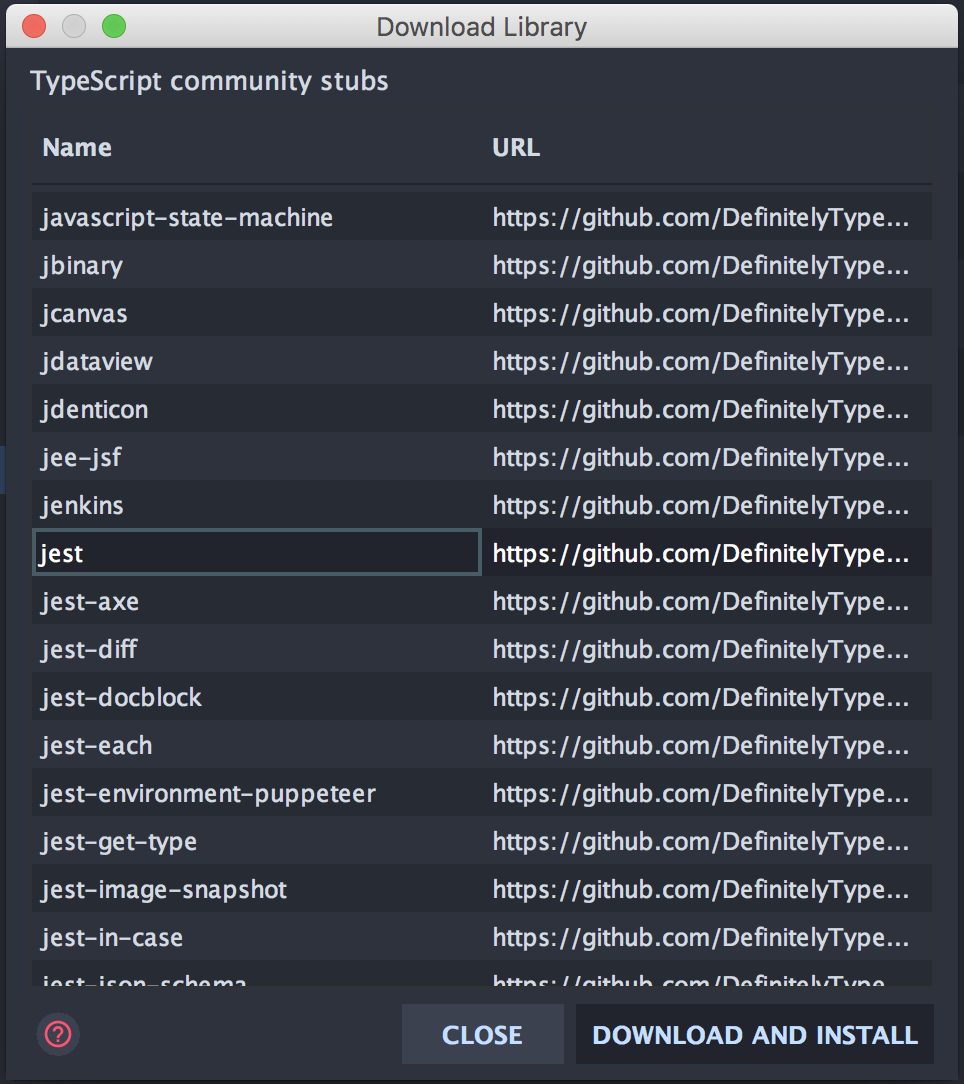The image size is (964, 1084).
Task: Select jest-environment-puppeteer library
Action: tap(209, 793)
